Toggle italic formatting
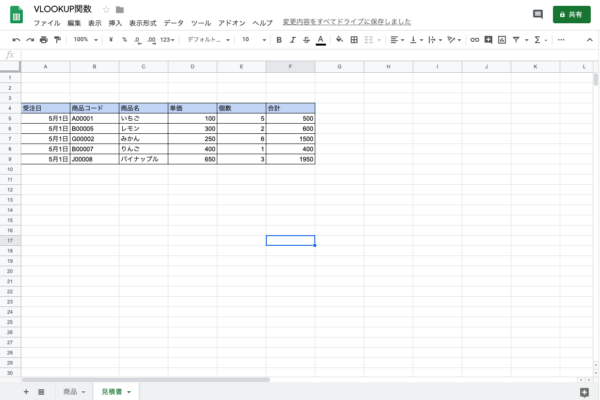The image size is (600, 400). [x=293, y=39]
